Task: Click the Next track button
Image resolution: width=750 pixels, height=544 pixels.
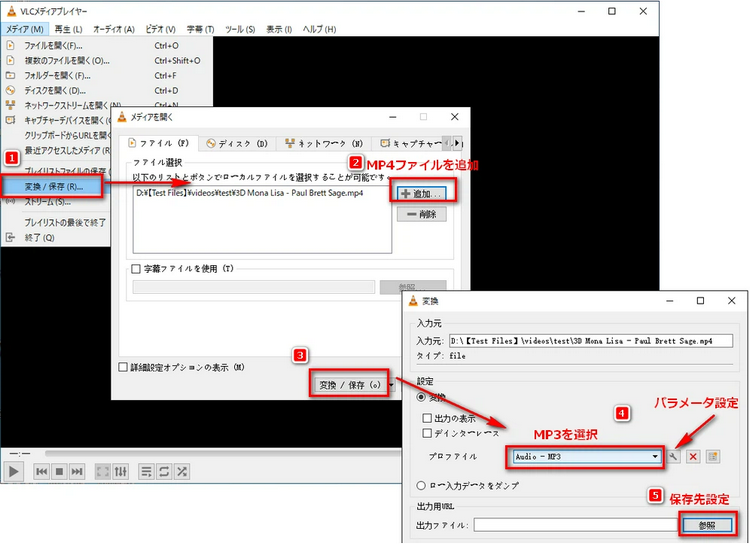Action: [77, 472]
